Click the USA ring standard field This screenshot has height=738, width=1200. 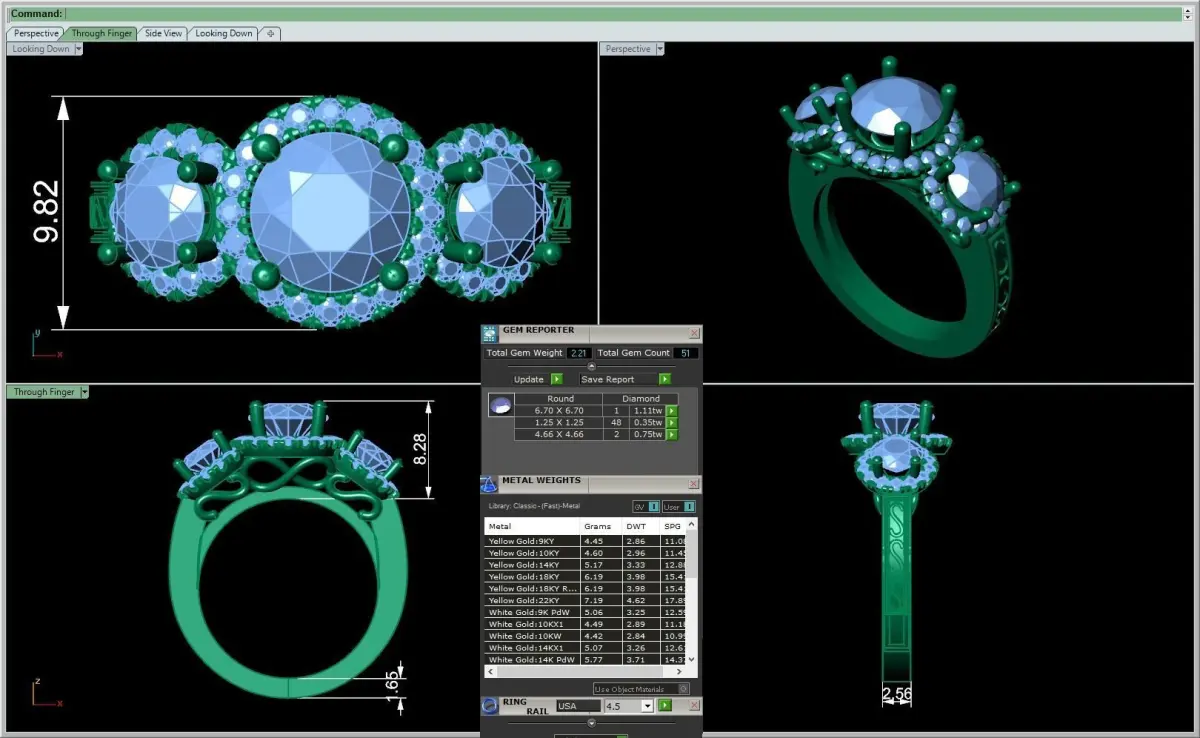tap(578, 706)
